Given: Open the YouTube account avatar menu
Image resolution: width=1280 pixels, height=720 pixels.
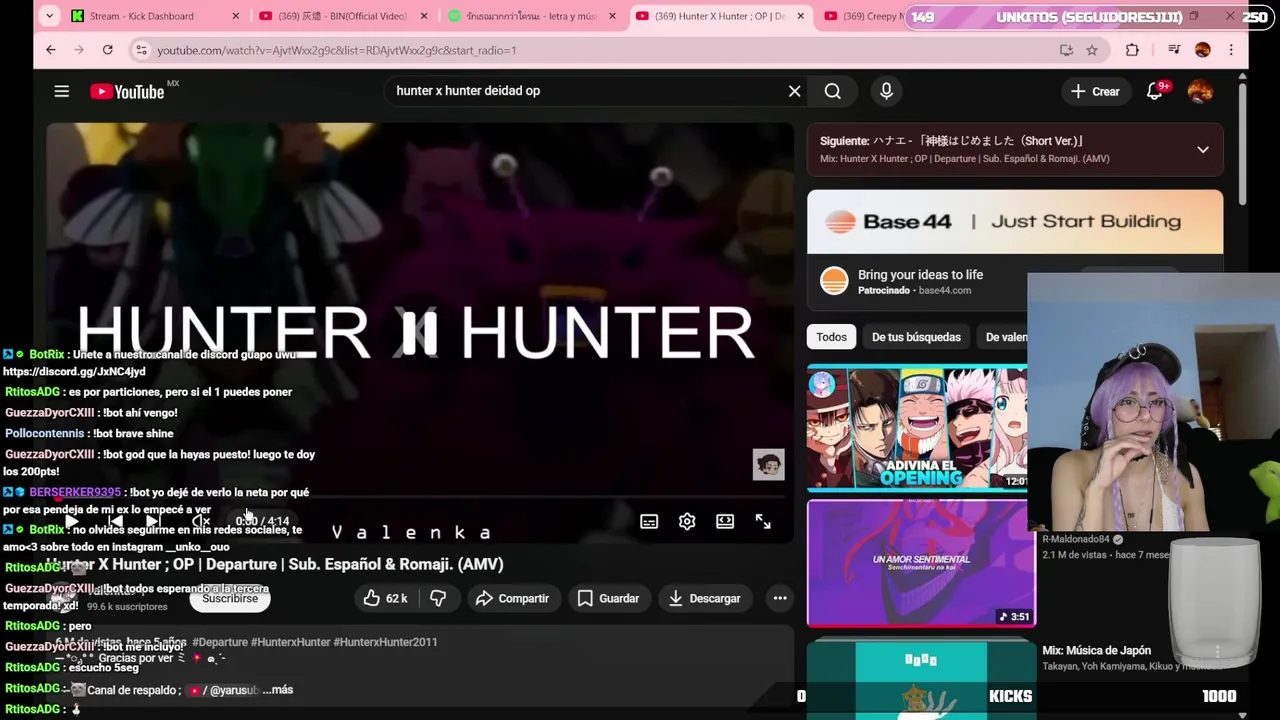Looking at the screenshot, I should 1200,91.
